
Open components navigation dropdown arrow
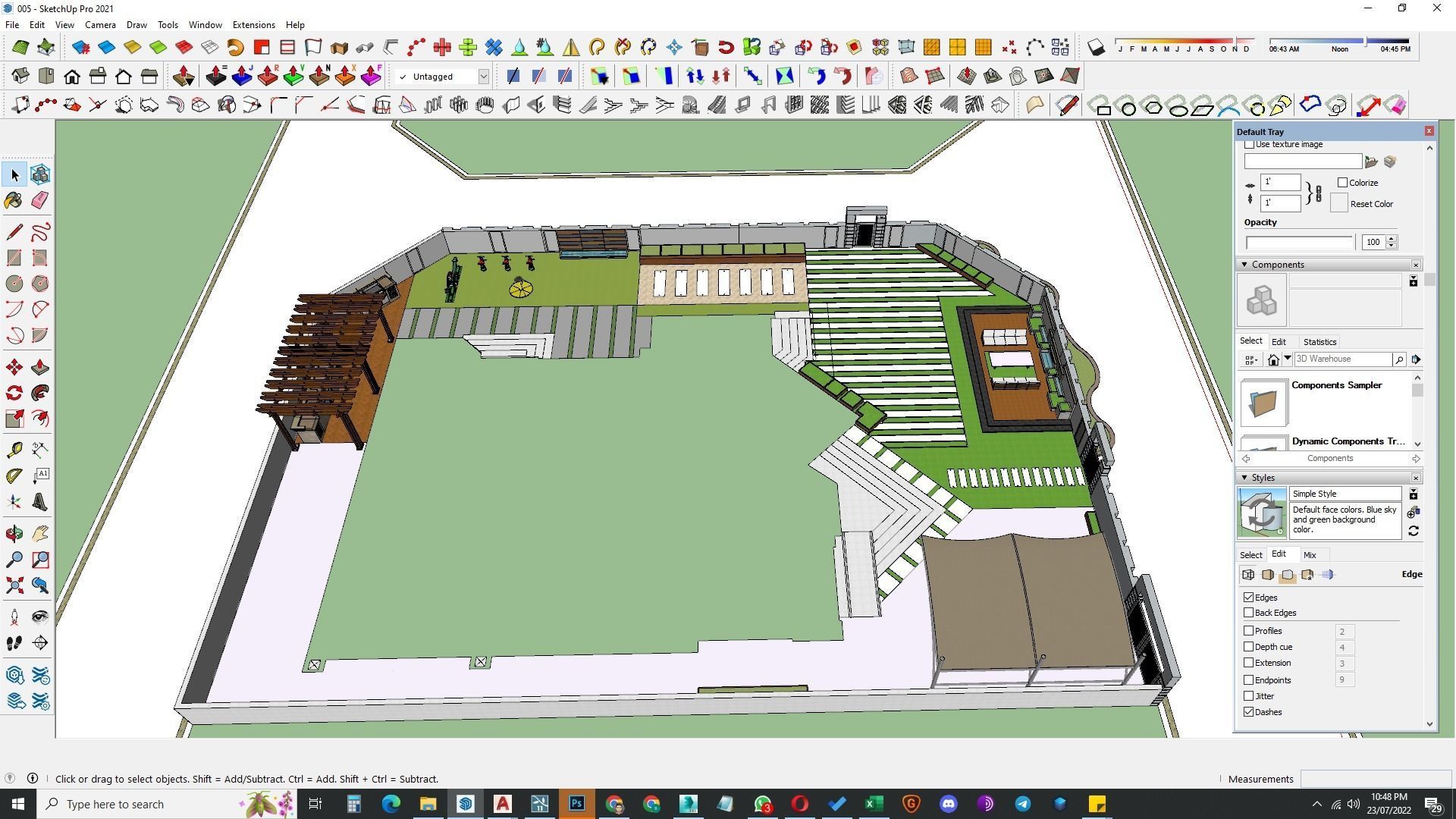tap(1287, 359)
